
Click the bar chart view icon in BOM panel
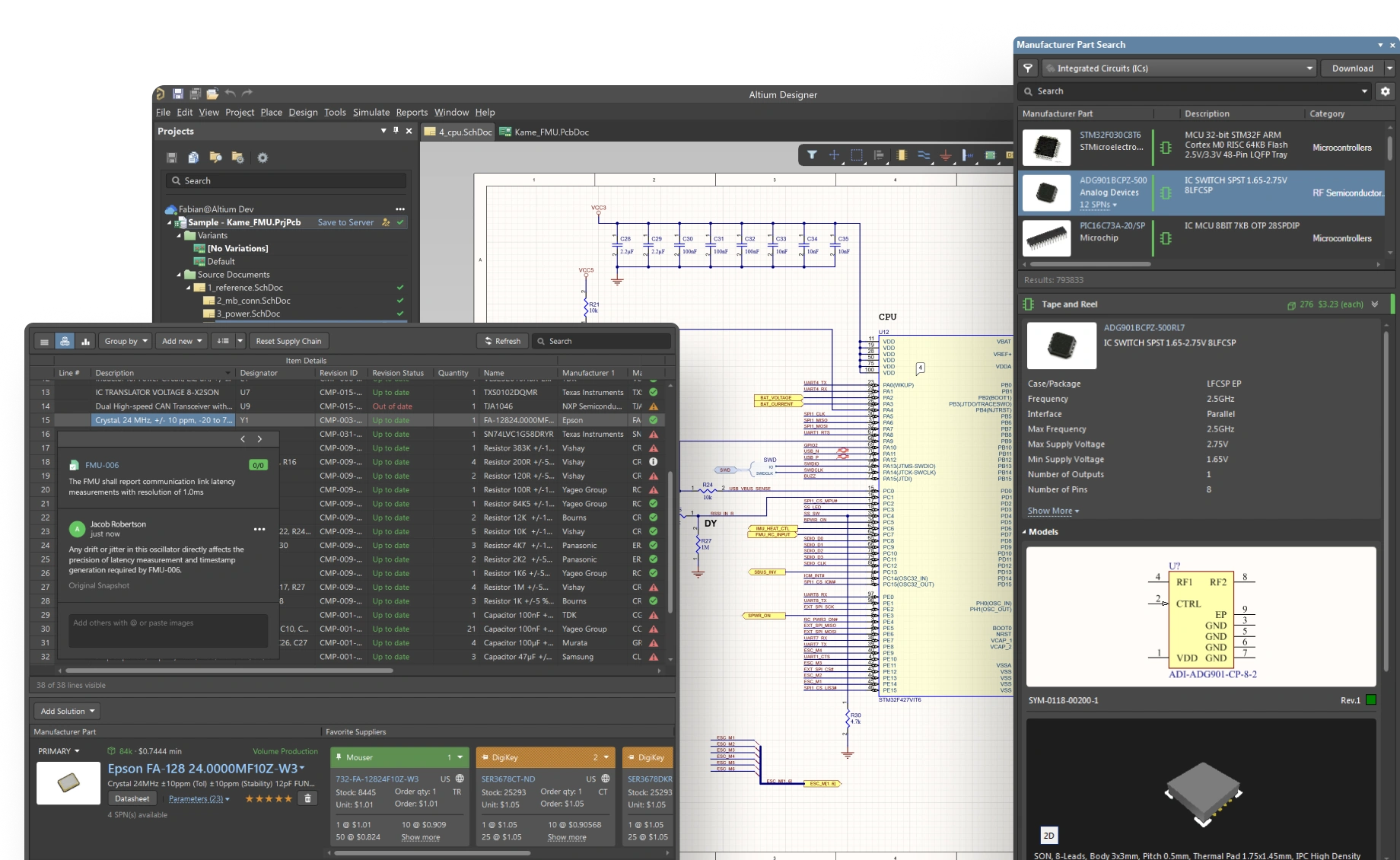pos(85,342)
